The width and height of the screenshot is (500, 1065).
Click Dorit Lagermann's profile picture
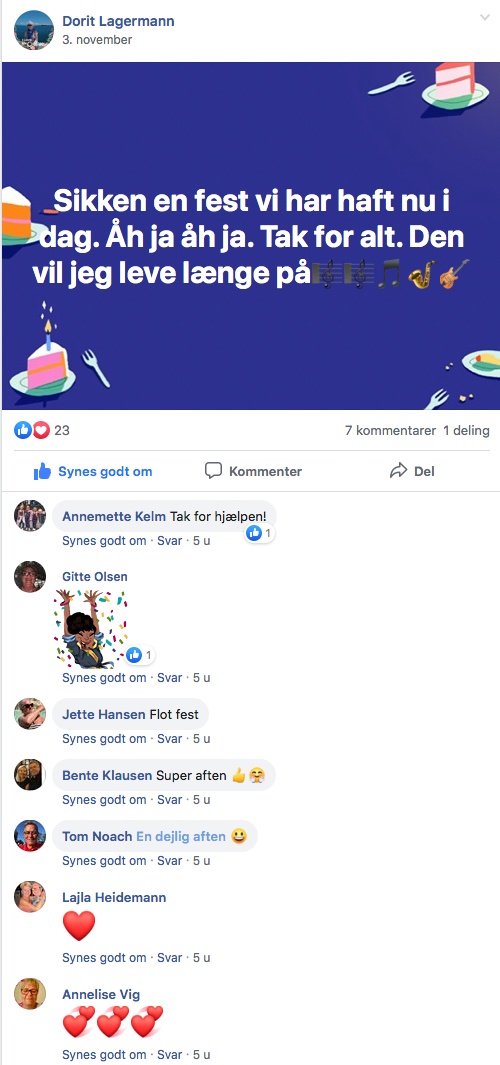click(33, 30)
